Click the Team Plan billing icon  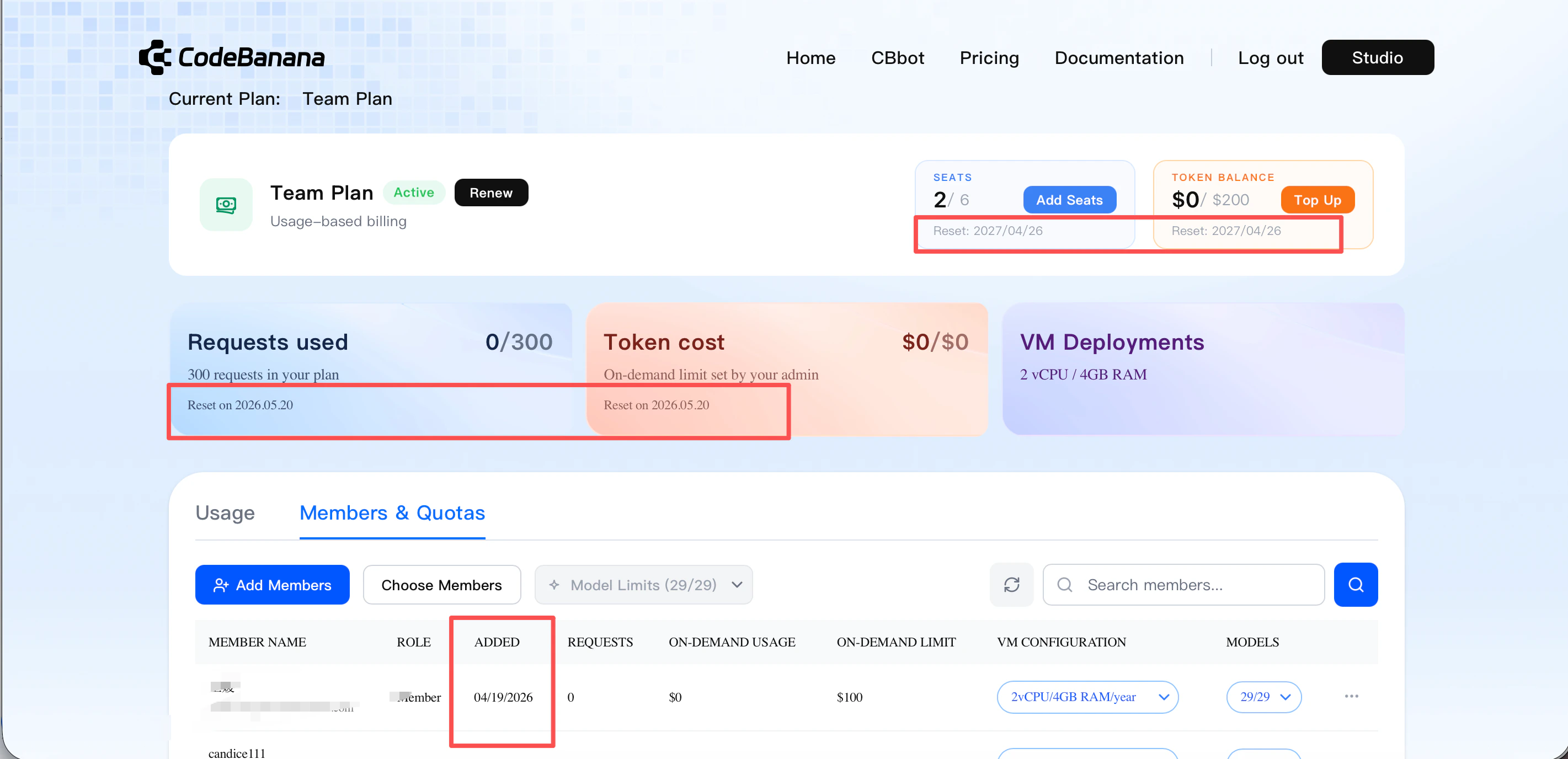(226, 205)
